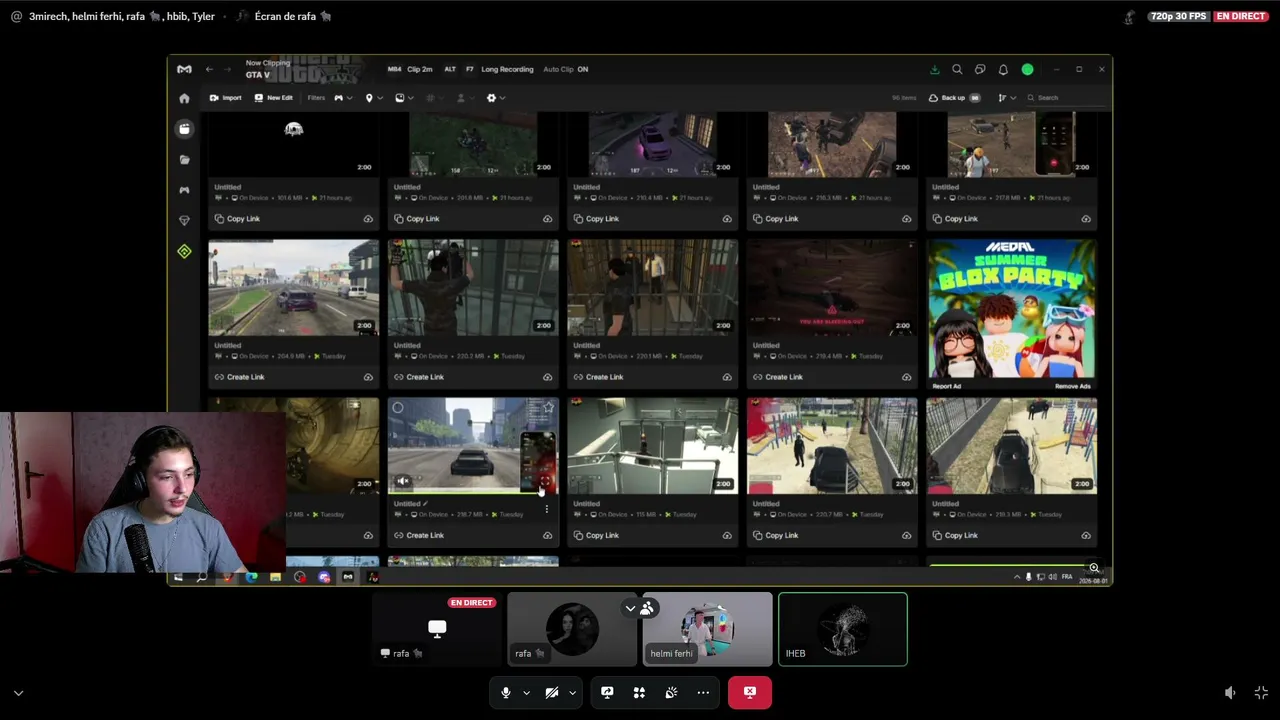This screenshot has height=720, width=1280.
Task: Open the Medal search magnifier icon
Action: [x=957, y=70]
